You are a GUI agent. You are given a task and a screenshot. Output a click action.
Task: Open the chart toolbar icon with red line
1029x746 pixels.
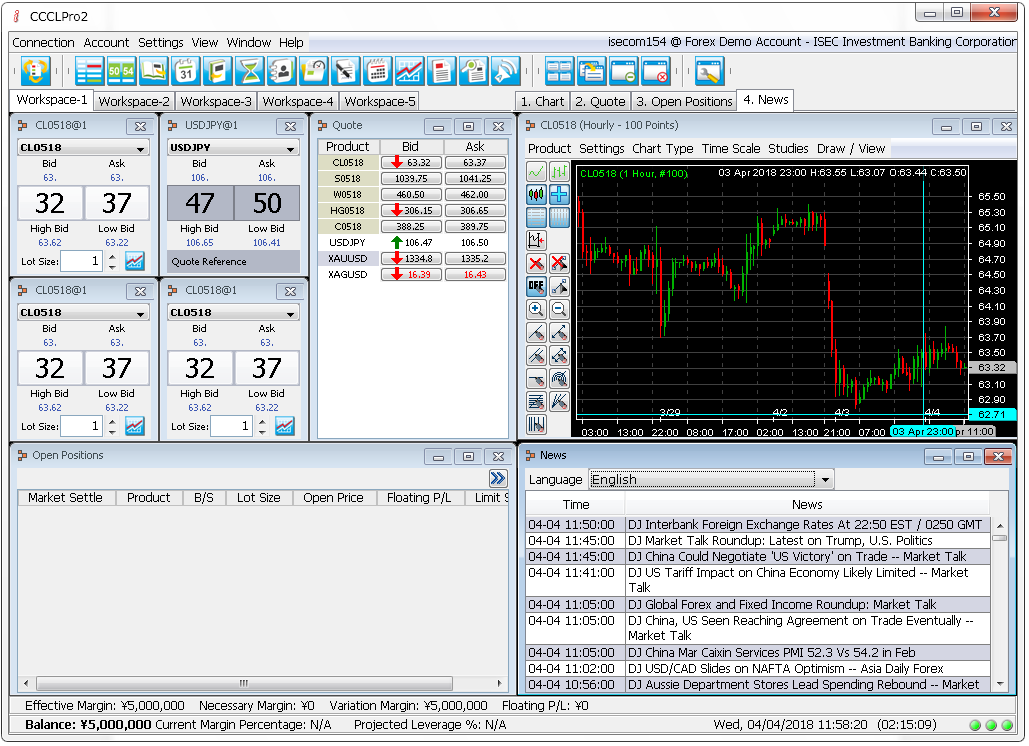(x=410, y=71)
